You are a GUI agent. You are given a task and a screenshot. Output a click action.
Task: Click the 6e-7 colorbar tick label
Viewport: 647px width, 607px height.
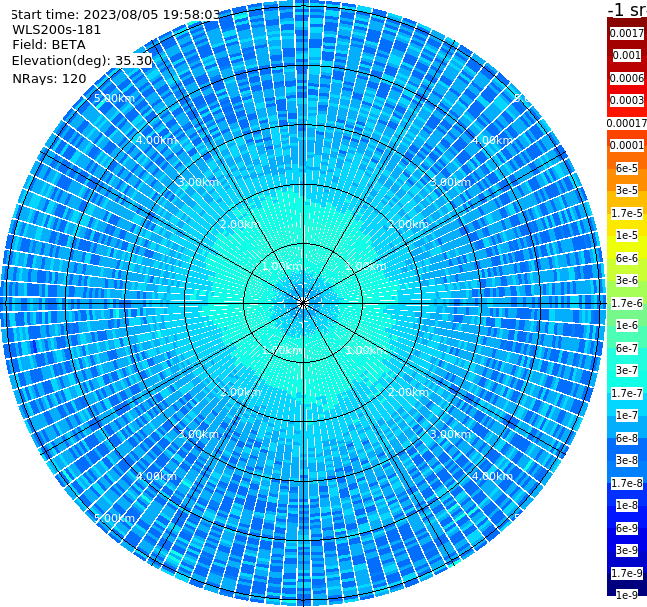pyautogui.click(x=627, y=348)
